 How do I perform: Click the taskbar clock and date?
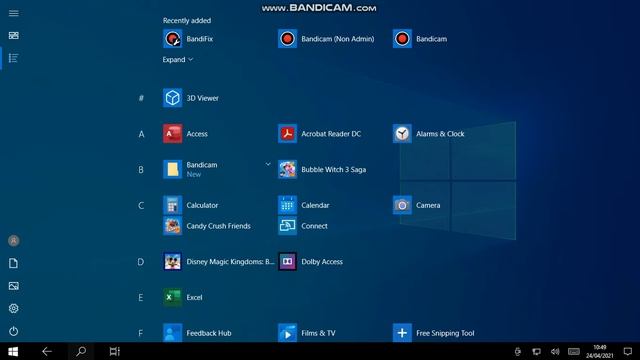pyautogui.click(x=600, y=351)
